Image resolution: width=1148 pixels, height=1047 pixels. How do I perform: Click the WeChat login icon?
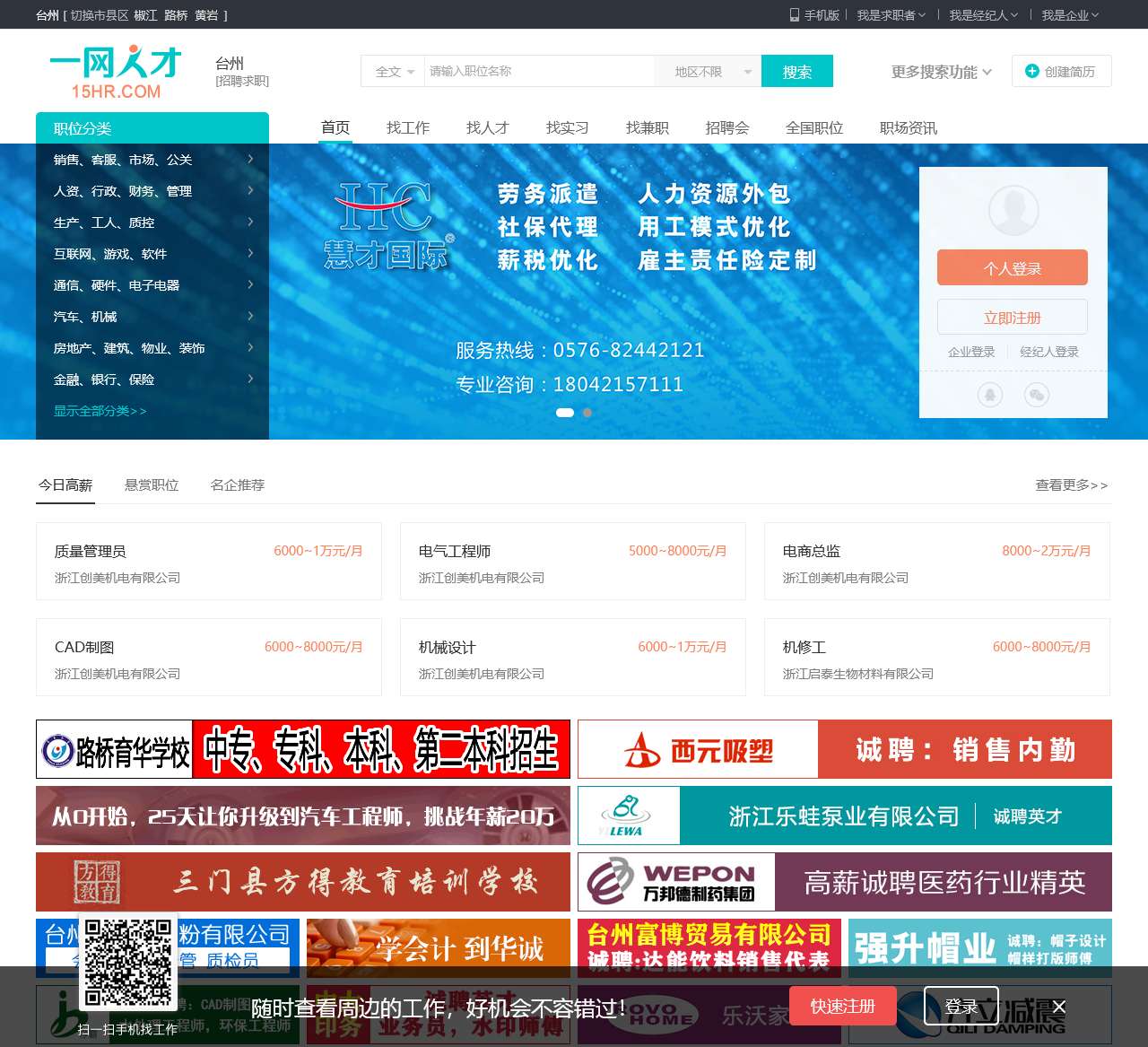[x=1037, y=395]
